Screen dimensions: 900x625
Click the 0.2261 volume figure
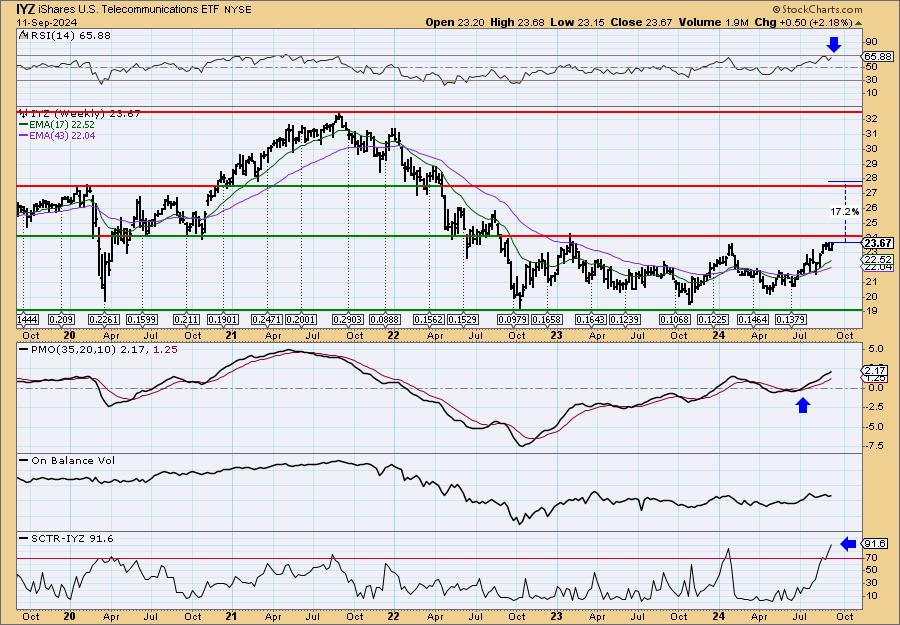pyautogui.click(x=104, y=319)
